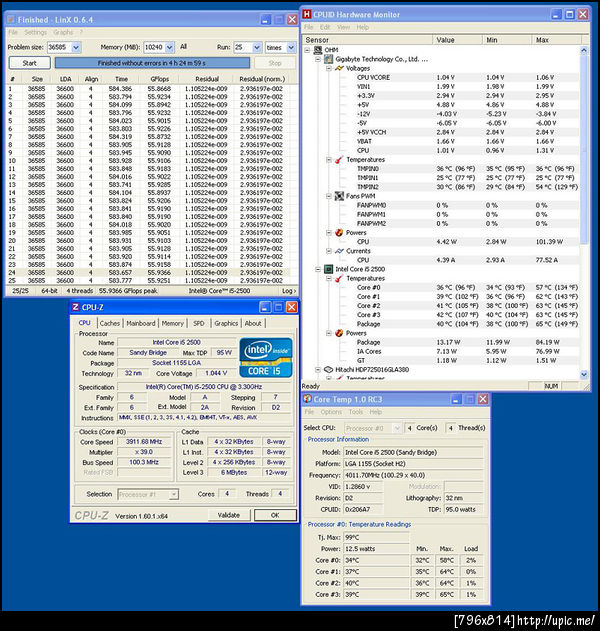Switch to the Memory tab in CPU-Z

[173, 323]
